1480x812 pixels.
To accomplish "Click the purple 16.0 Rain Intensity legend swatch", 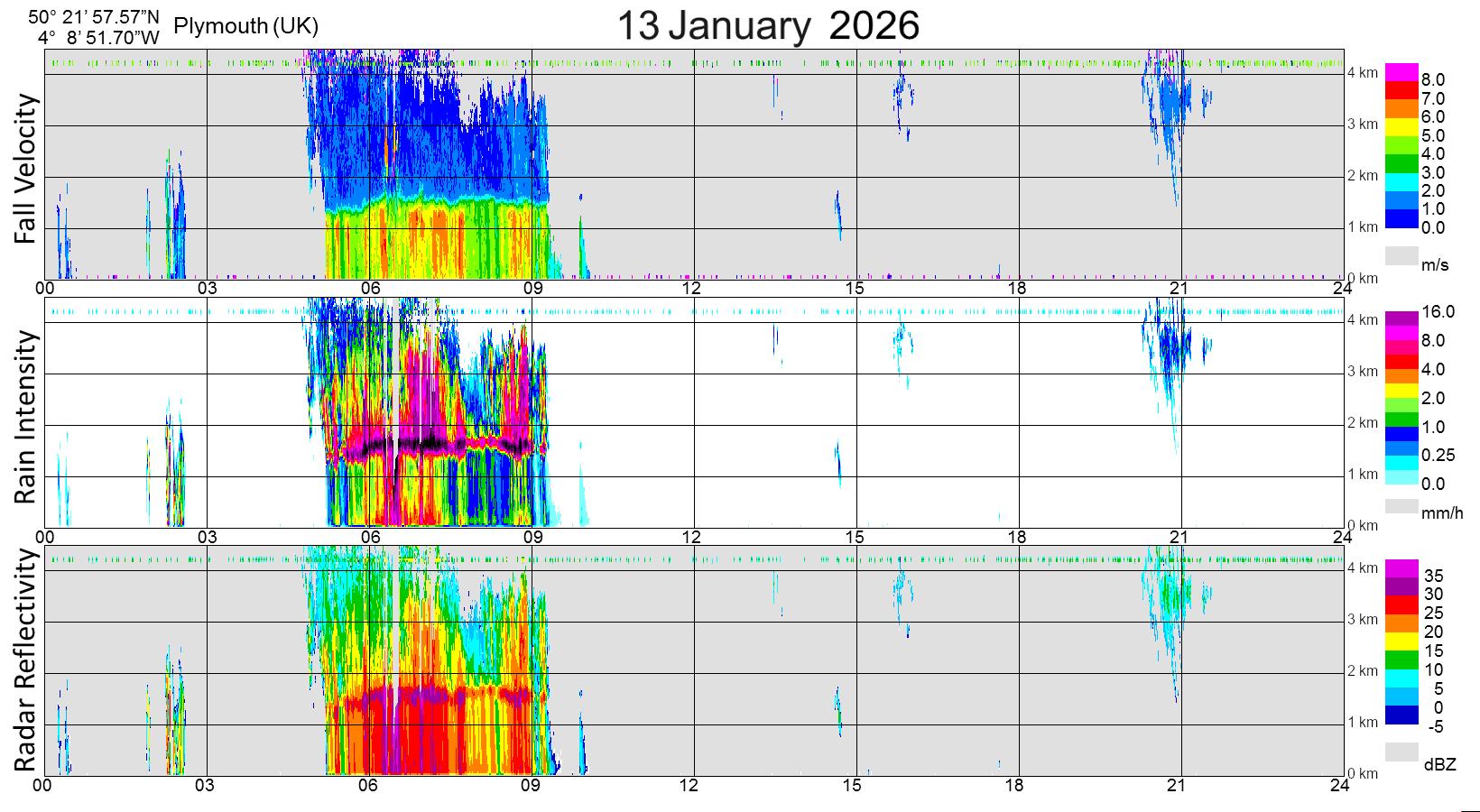I will pyautogui.click(x=1401, y=318).
